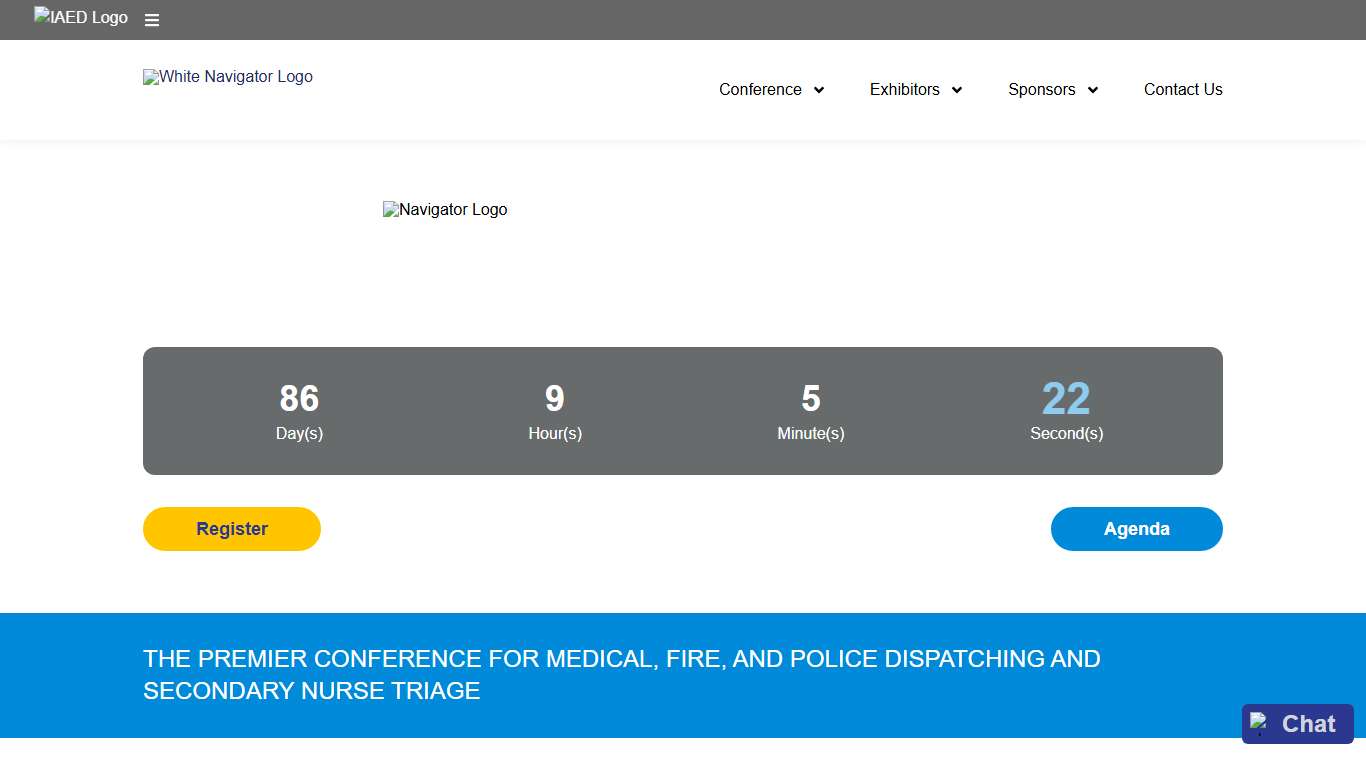Select the Conference menu item
The height and width of the screenshot is (768, 1366).
pos(760,90)
